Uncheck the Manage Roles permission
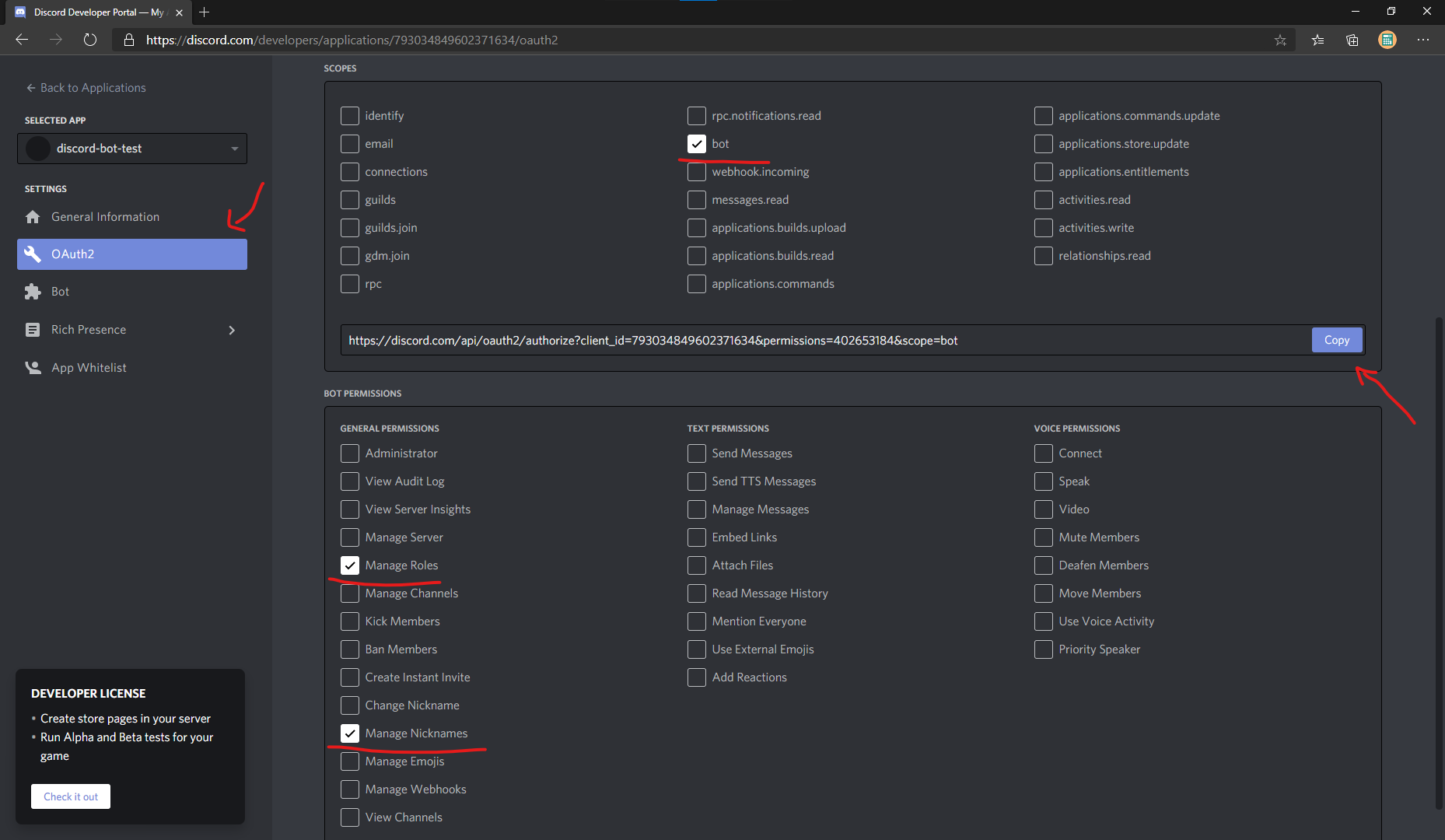The image size is (1445, 840). click(x=350, y=565)
